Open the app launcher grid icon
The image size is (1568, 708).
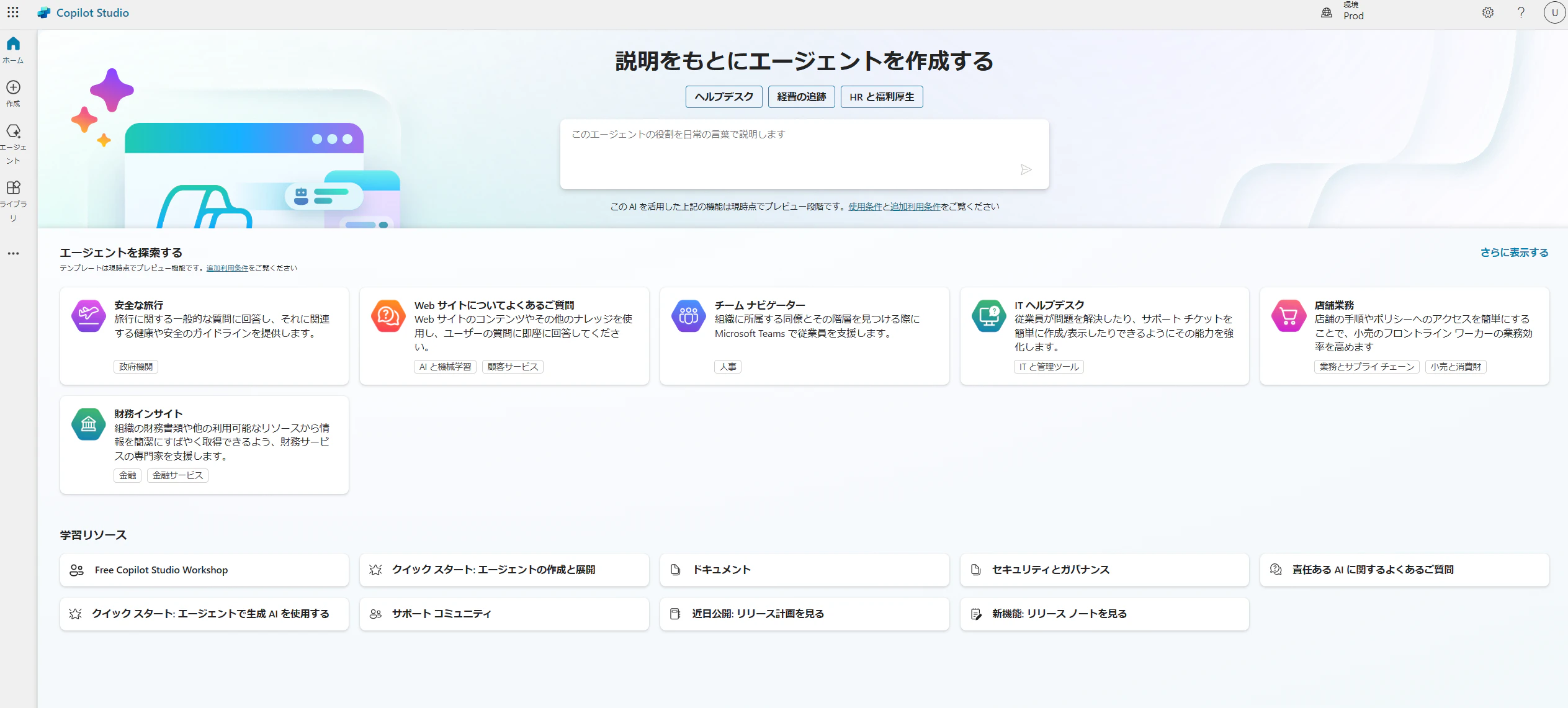point(13,12)
